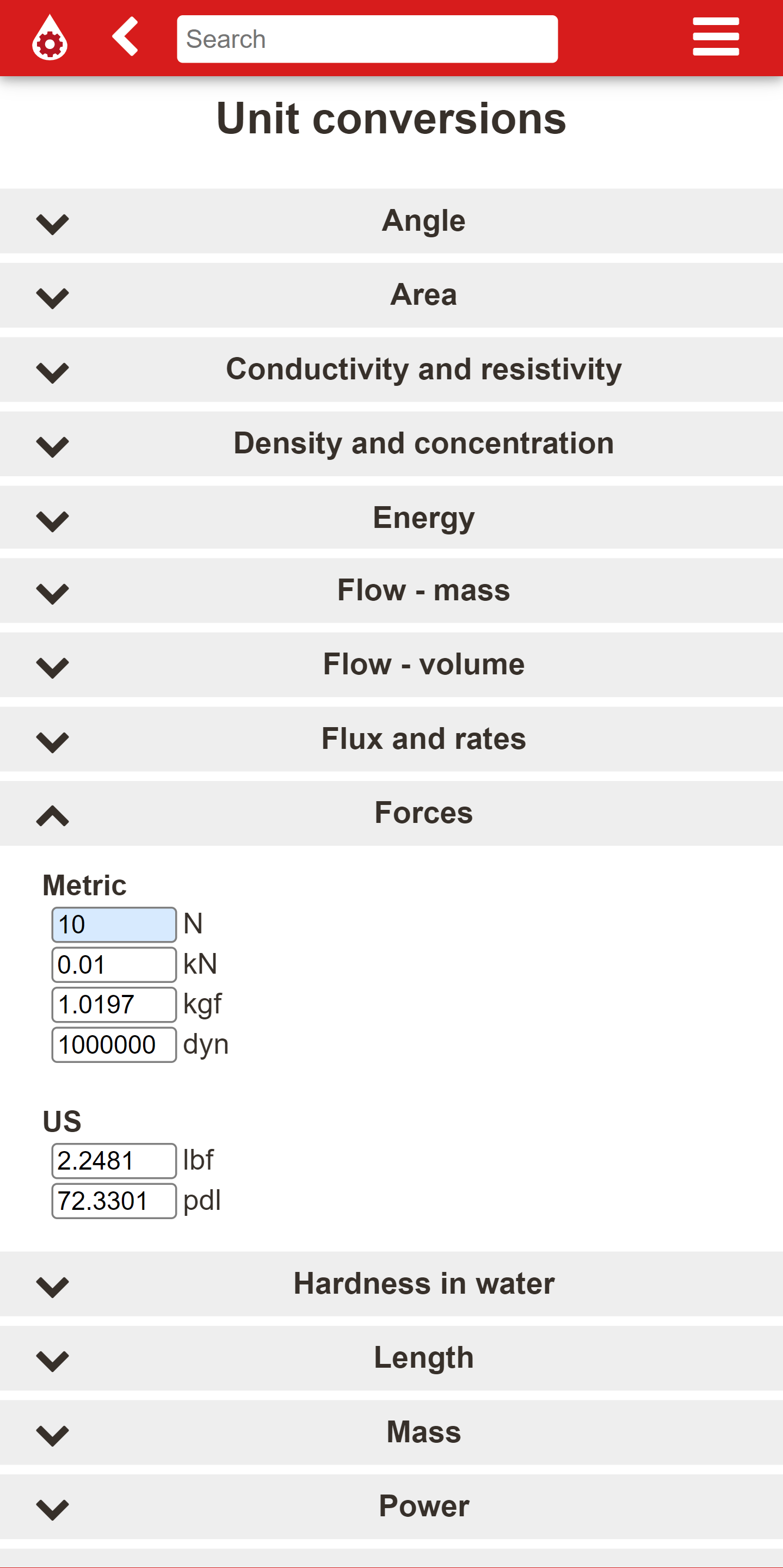Expand Flow - volume chevron icon
This screenshot has height=1568, width=783.
(x=52, y=668)
